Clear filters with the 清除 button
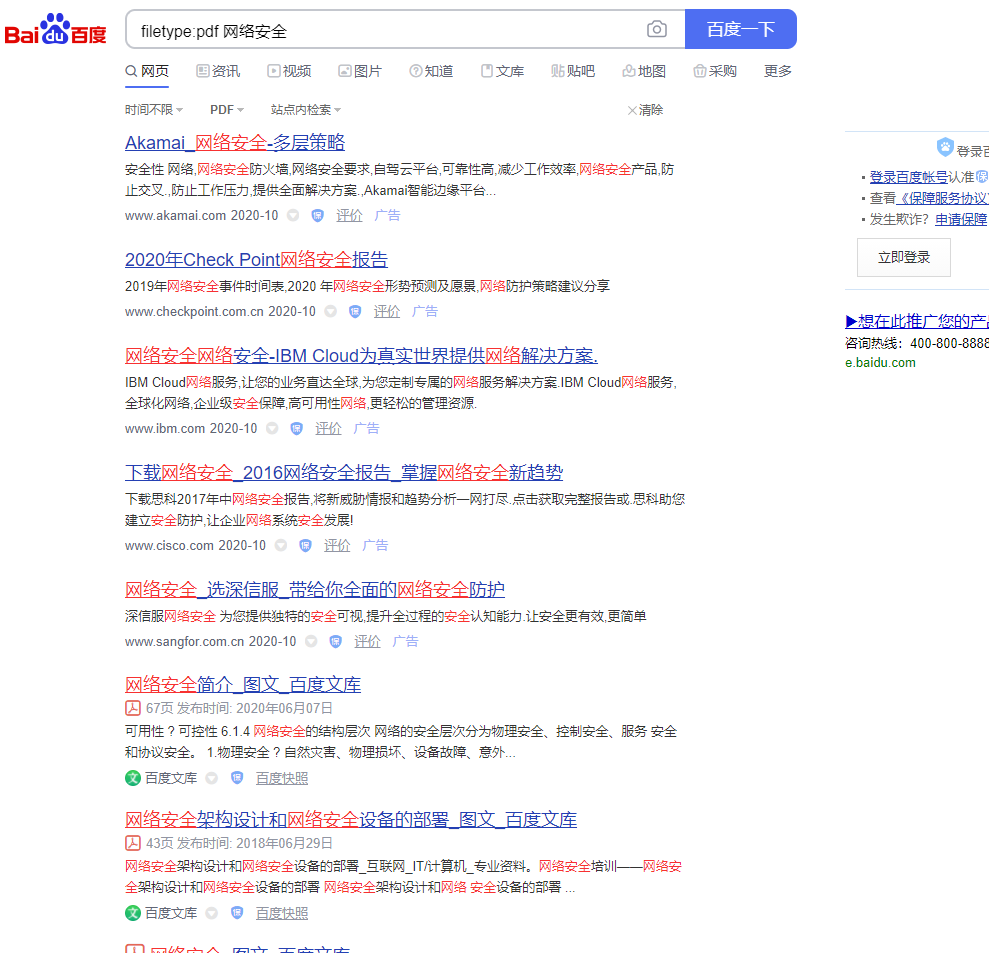The width and height of the screenshot is (989, 953). click(x=645, y=110)
